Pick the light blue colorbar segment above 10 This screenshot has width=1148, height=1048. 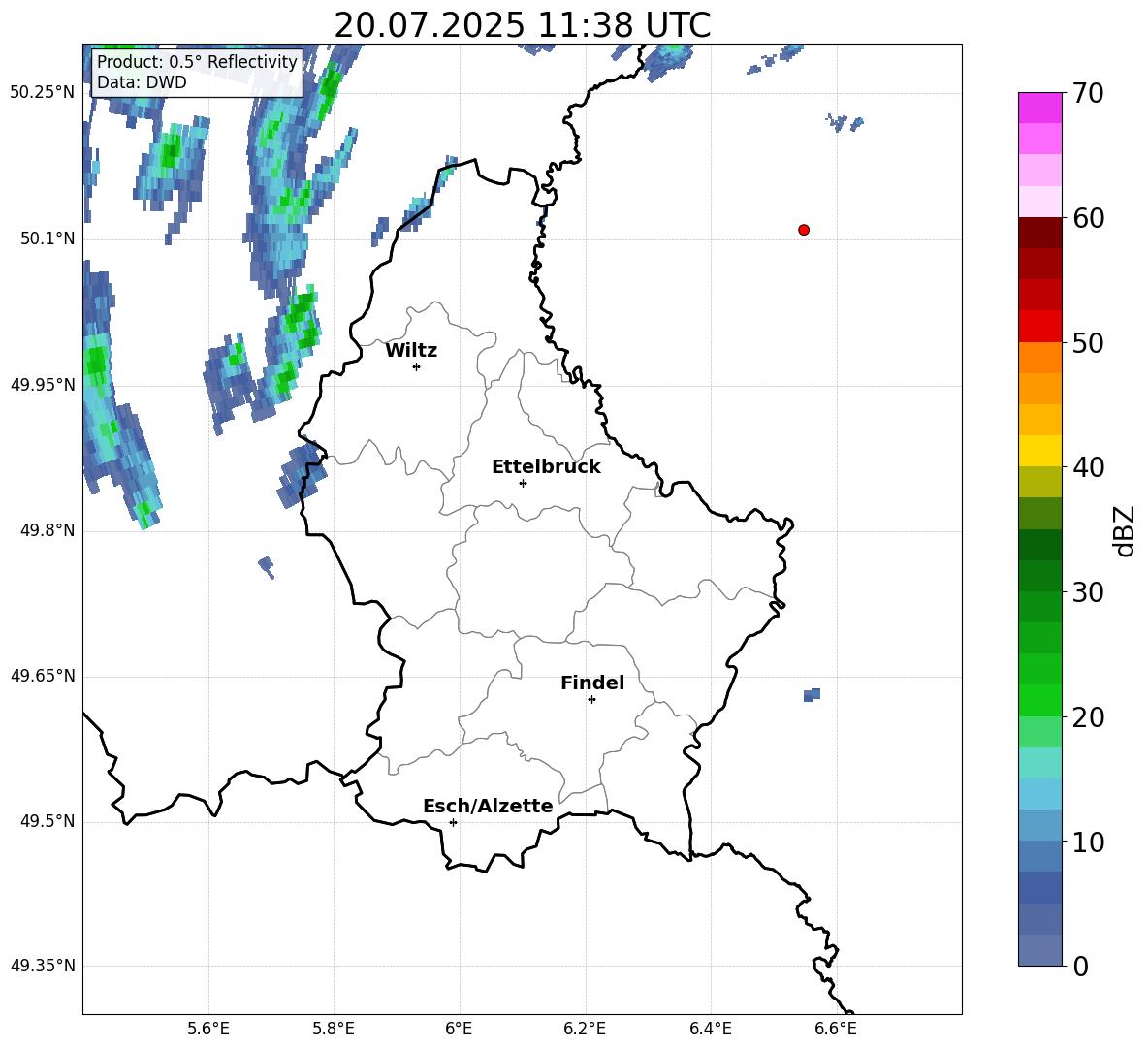tap(1039, 826)
